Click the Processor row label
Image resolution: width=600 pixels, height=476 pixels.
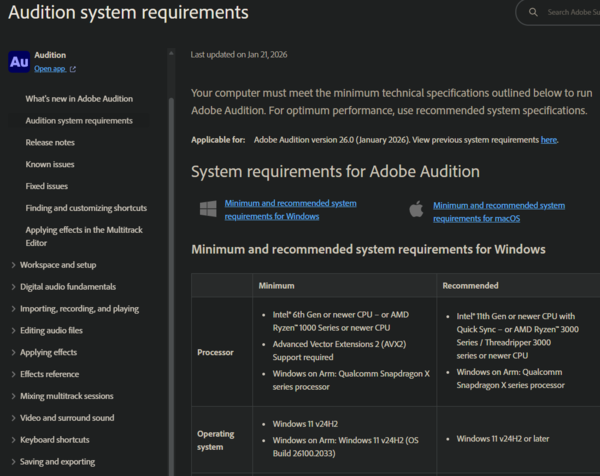tap(215, 352)
